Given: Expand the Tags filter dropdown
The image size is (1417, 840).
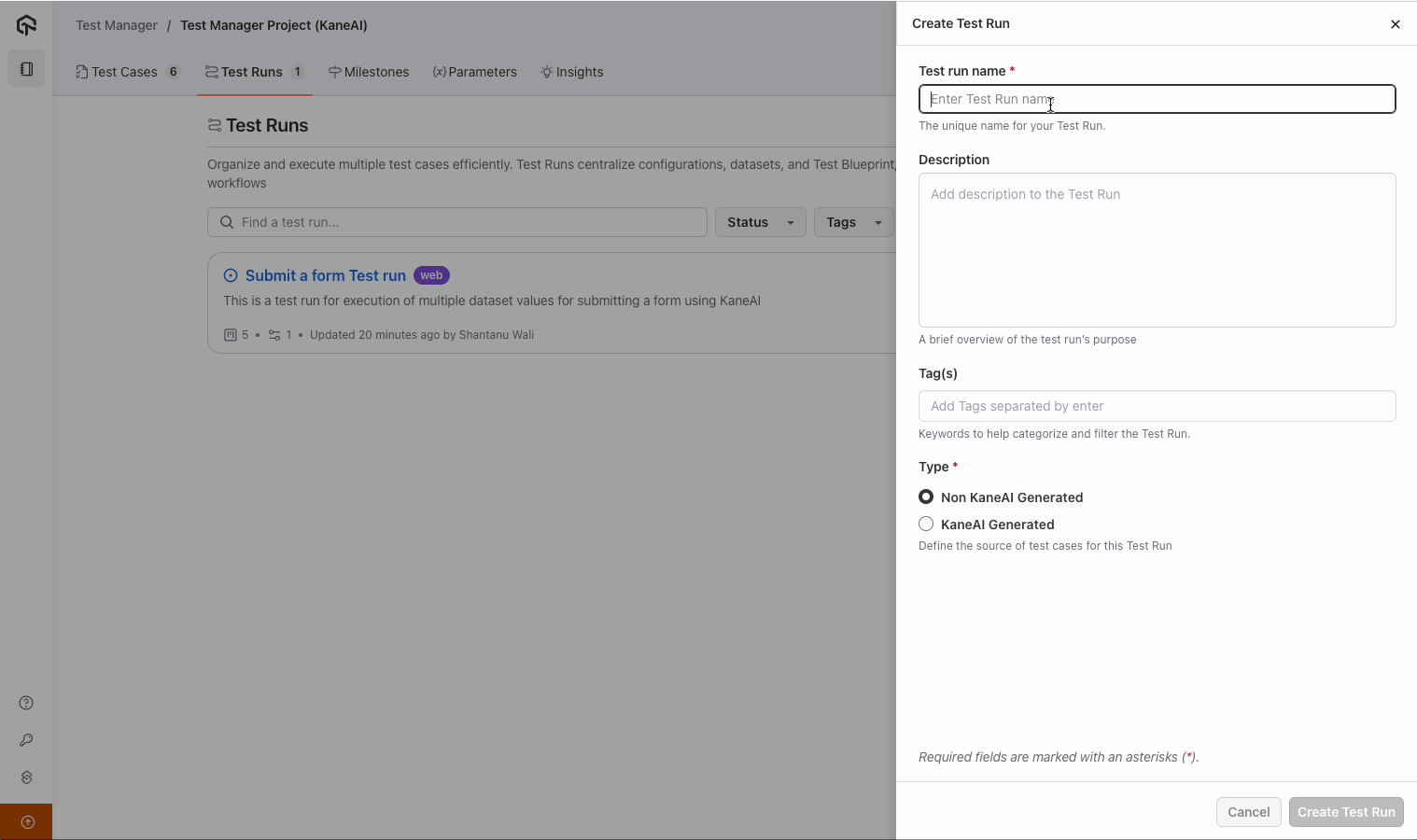Looking at the screenshot, I should tap(853, 222).
